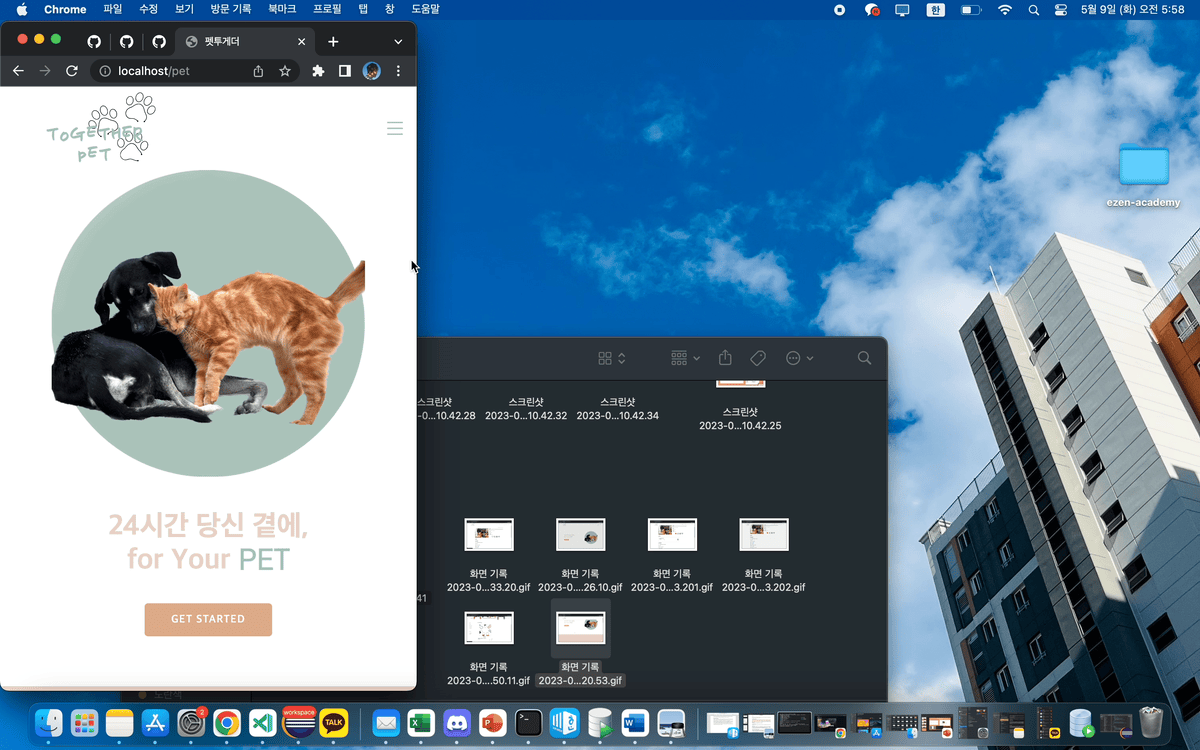1200x750 pixels.
Task: Click the GET STARTED button
Action: pos(208,619)
